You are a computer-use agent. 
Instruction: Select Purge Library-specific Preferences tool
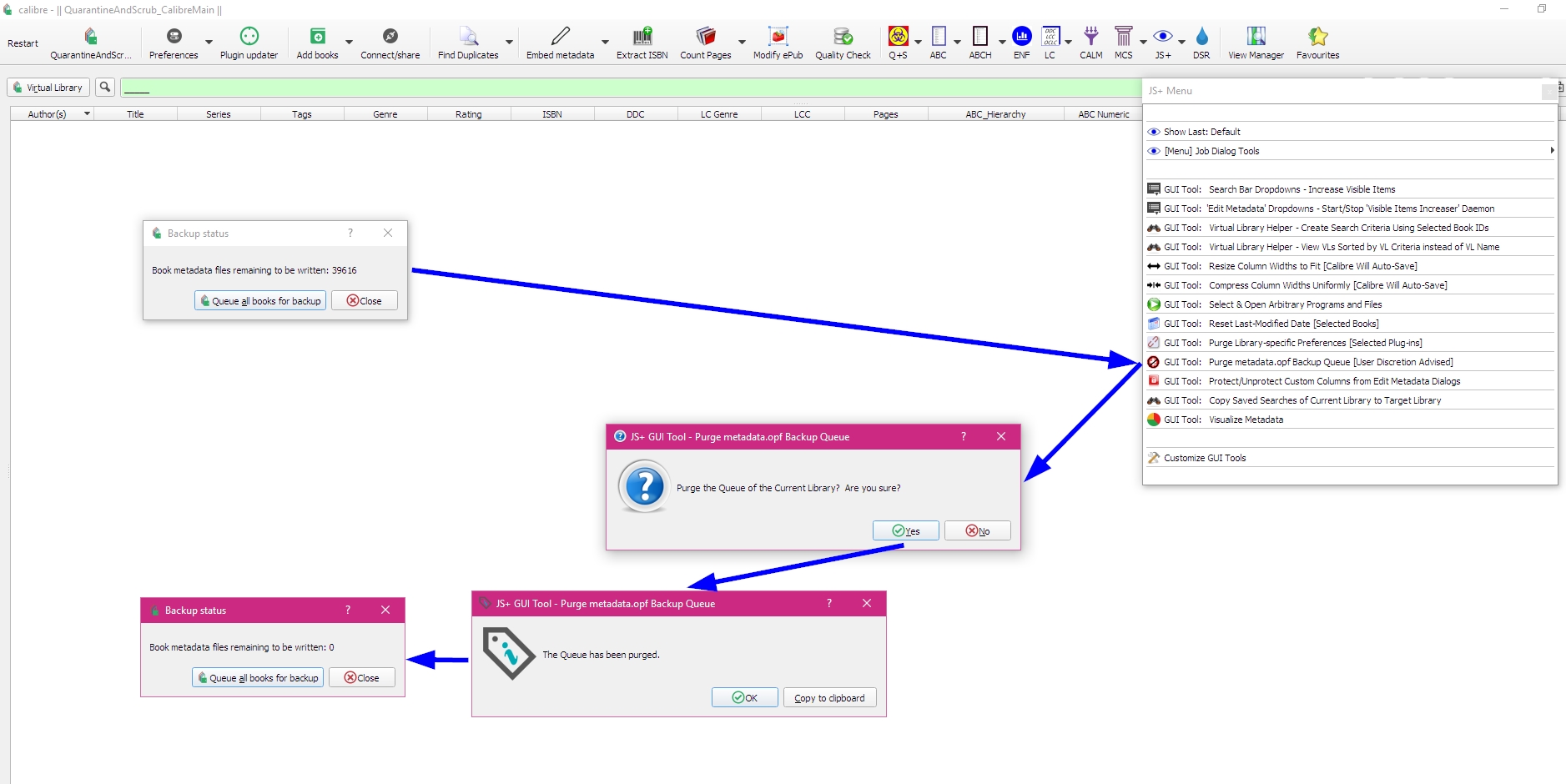1350,343
